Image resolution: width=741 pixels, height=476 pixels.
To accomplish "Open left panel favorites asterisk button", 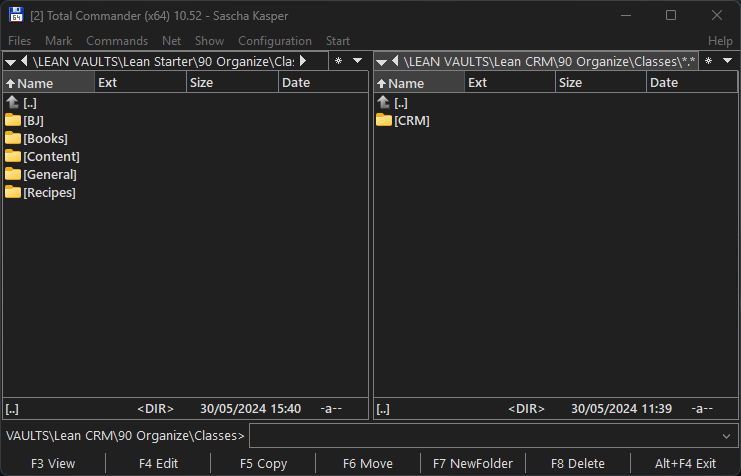I will point(338,61).
